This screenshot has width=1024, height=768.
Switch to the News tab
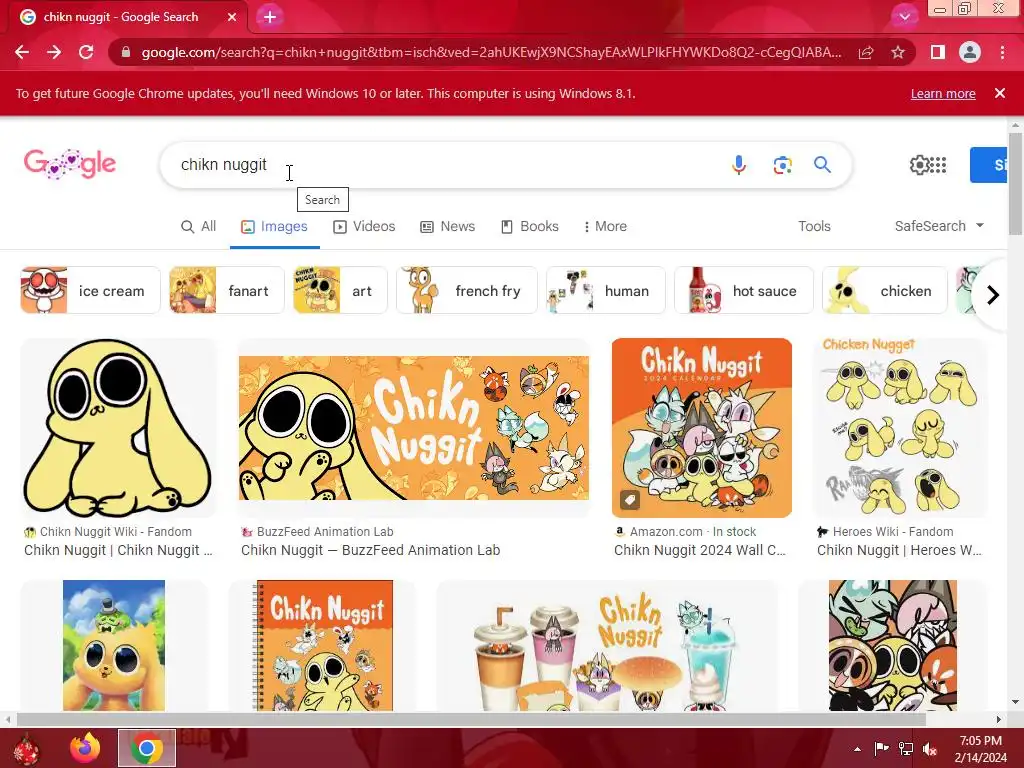[447, 227]
